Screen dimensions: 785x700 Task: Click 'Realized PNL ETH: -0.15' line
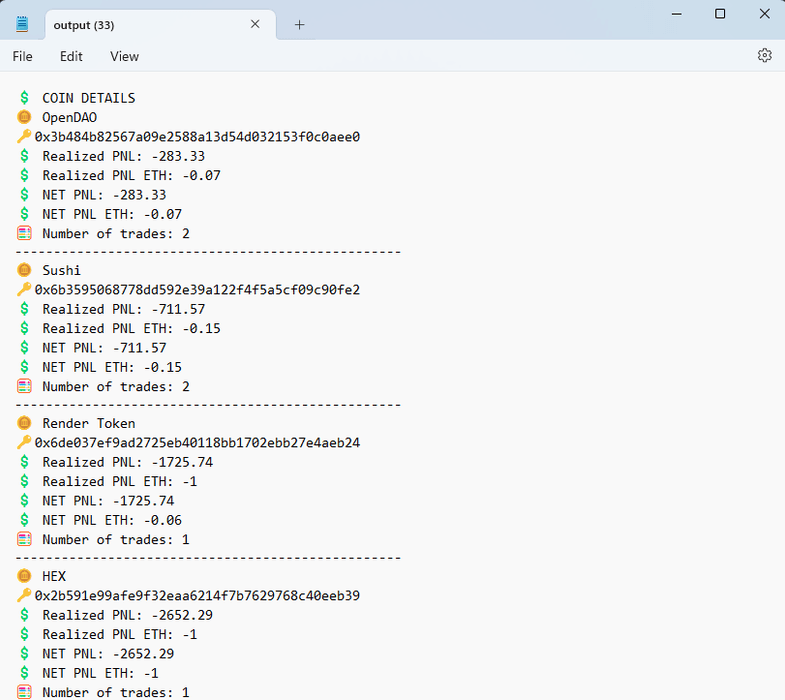(x=131, y=328)
